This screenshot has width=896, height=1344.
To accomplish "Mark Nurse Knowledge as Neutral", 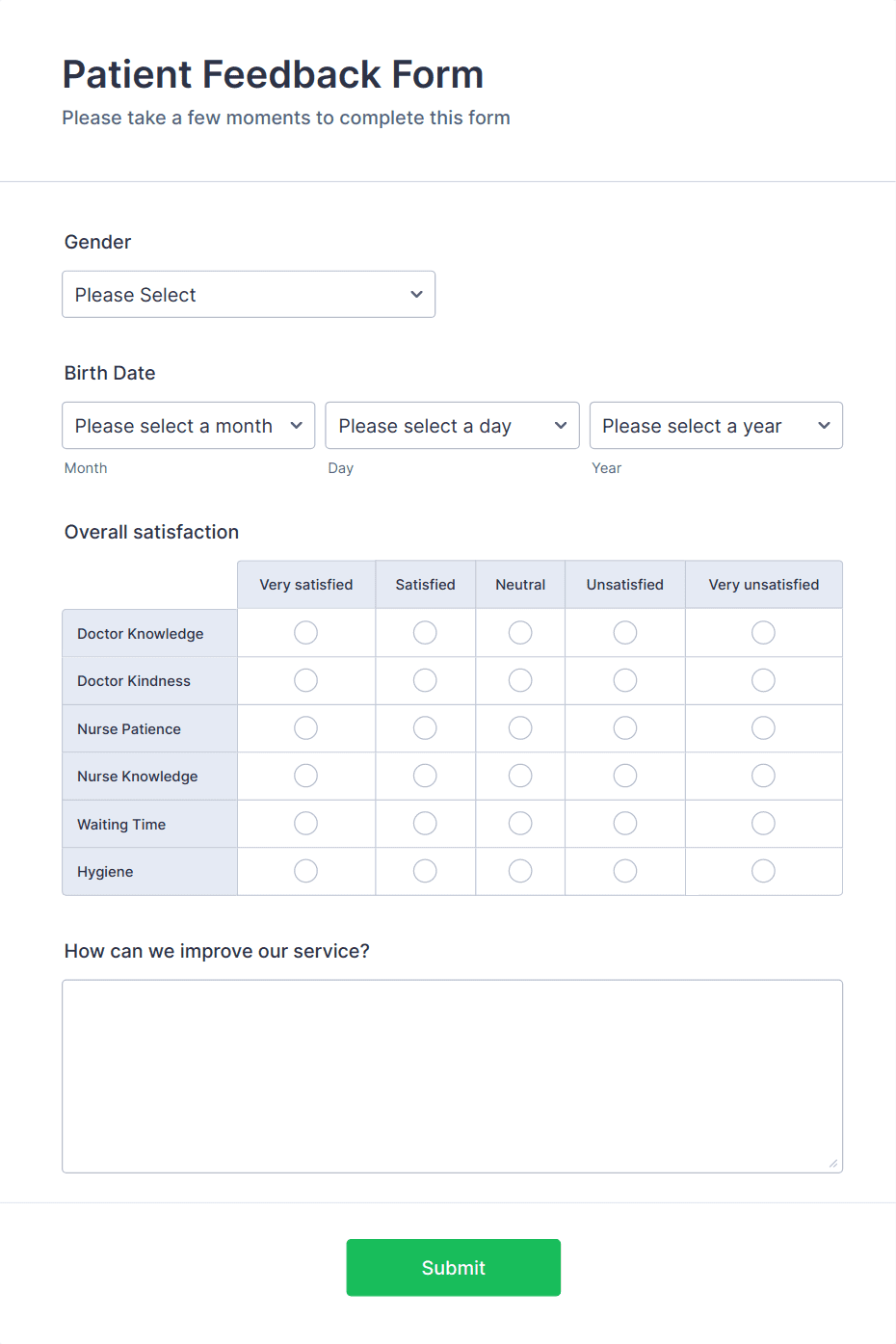I will point(519,775).
